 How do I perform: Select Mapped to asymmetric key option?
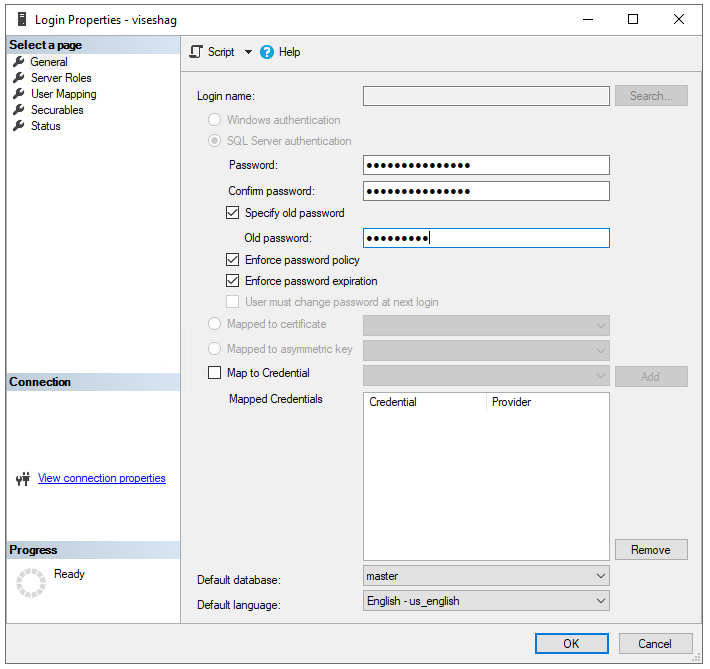pyautogui.click(x=214, y=349)
